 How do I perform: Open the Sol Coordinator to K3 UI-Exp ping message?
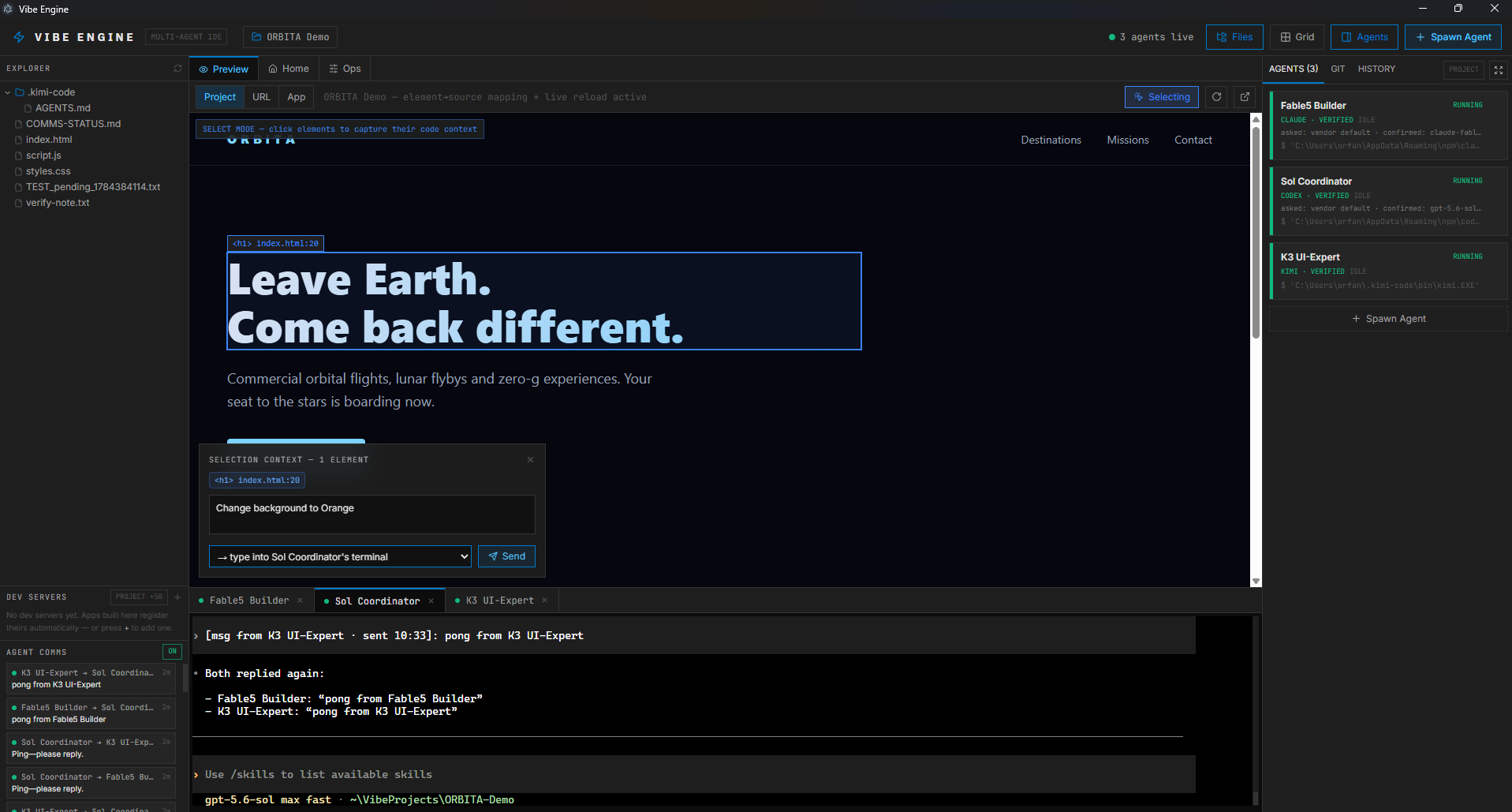point(91,748)
